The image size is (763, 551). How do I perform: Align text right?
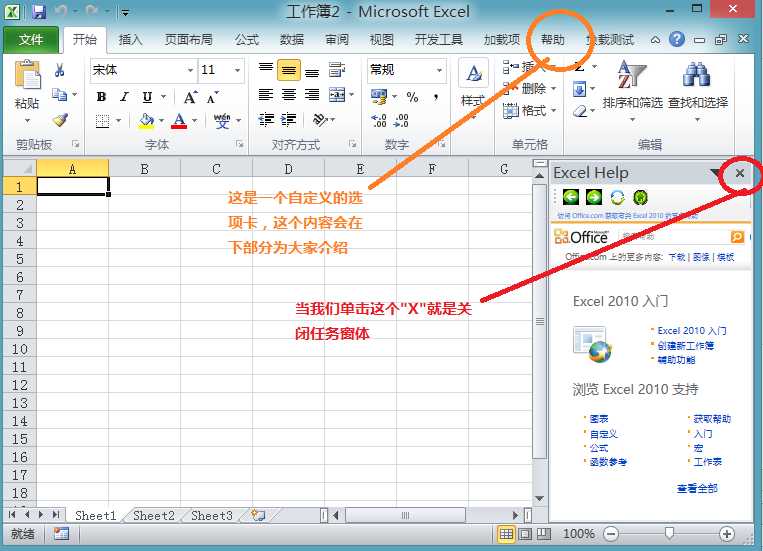point(312,94)
